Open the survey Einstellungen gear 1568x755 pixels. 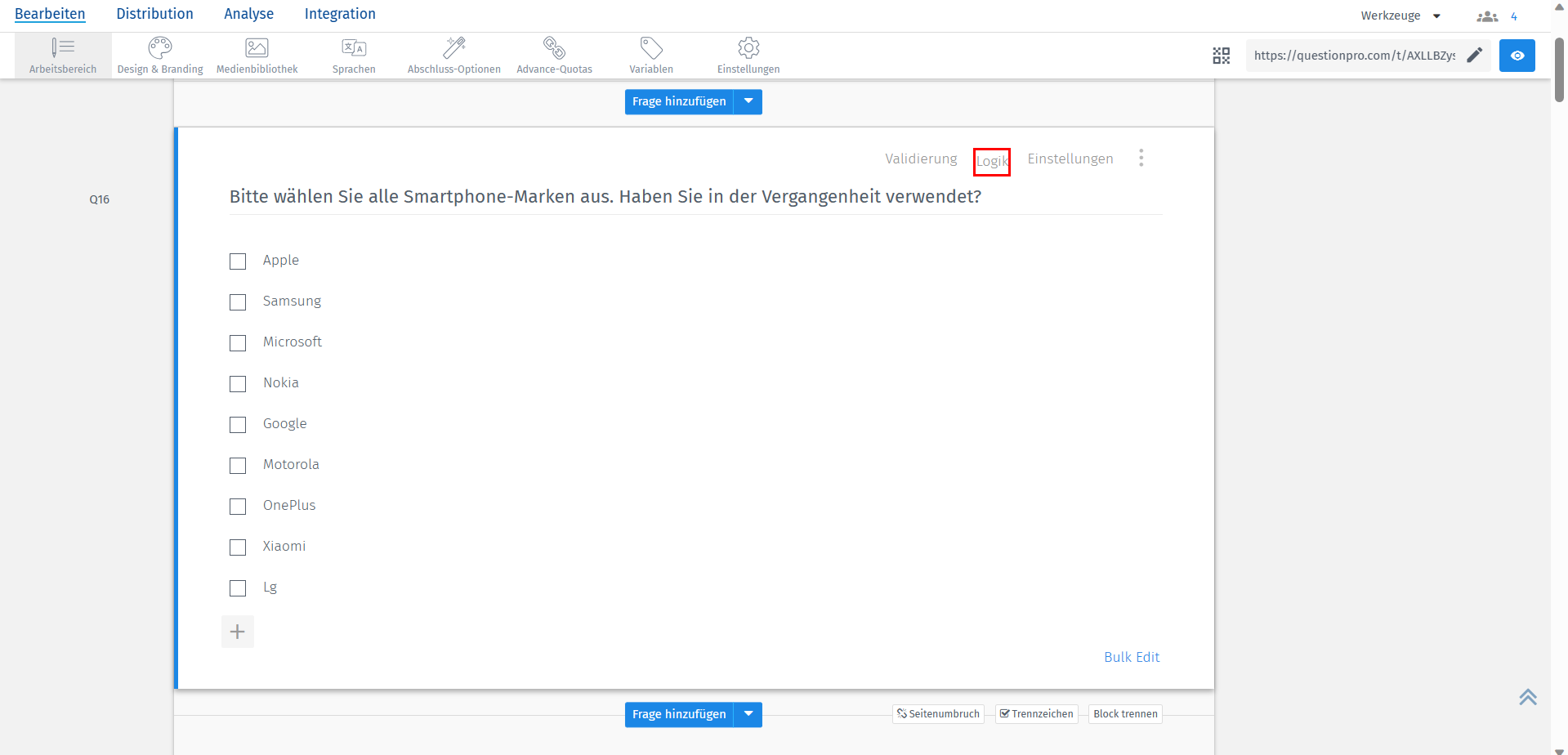(x=747, y=55)
